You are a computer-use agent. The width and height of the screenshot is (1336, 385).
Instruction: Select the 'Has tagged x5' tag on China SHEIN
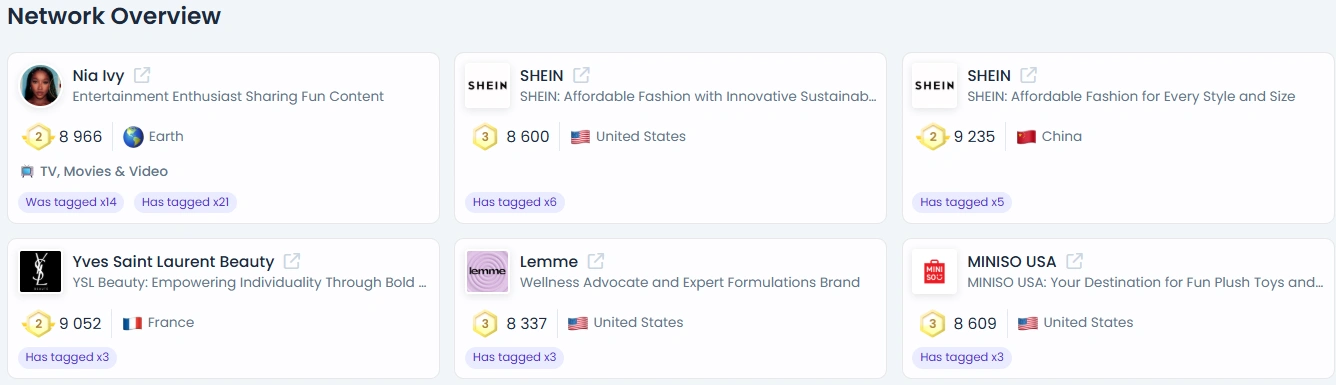[x=962, y=202]
